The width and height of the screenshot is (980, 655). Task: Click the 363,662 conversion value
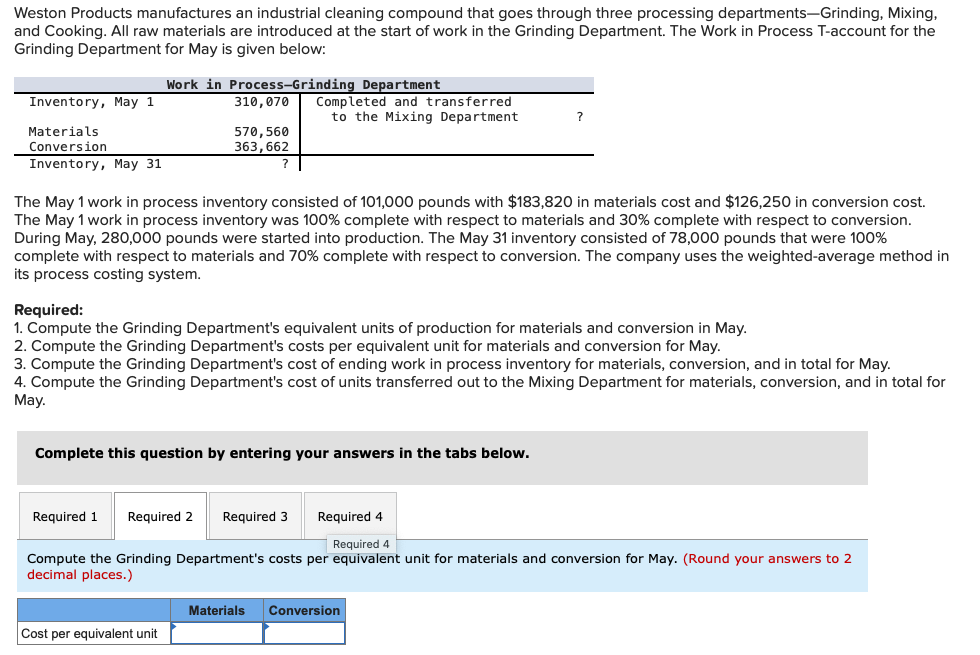click(x=261, y=147)
